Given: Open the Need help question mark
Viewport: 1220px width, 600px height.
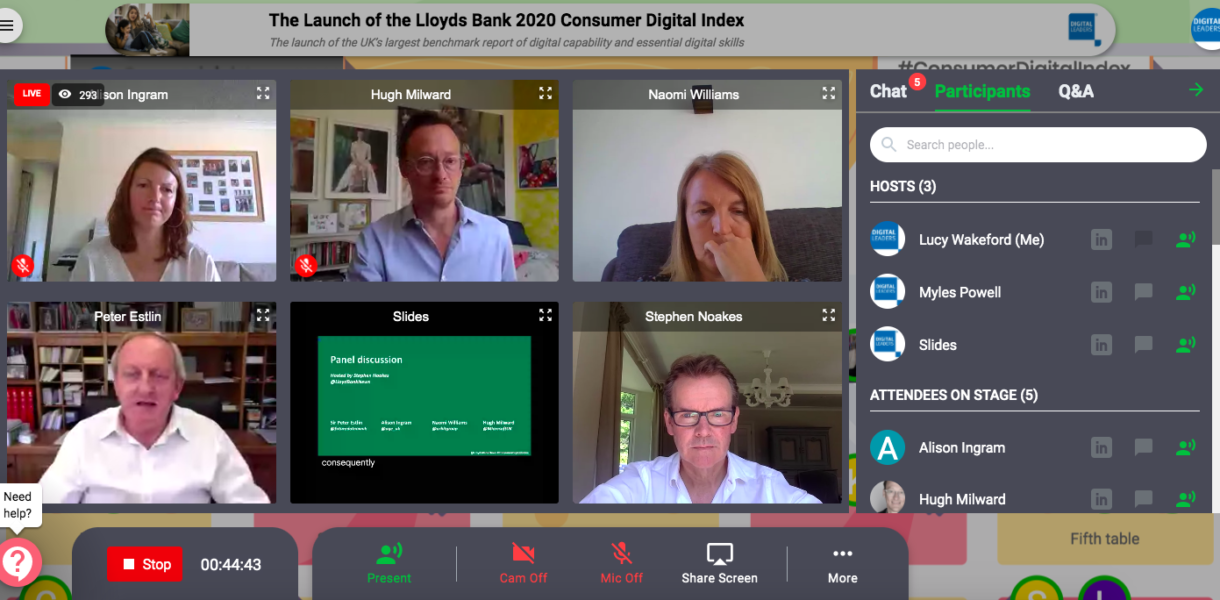Looking at the screenshot, I should coord(18,562).
